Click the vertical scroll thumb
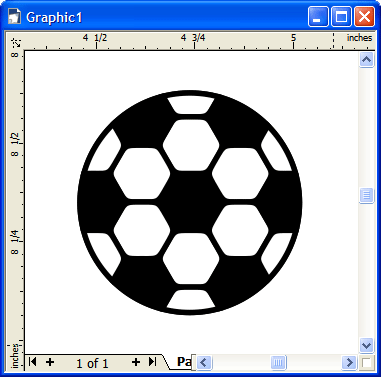This screenshot has height=377, width=381. (366, 195)
